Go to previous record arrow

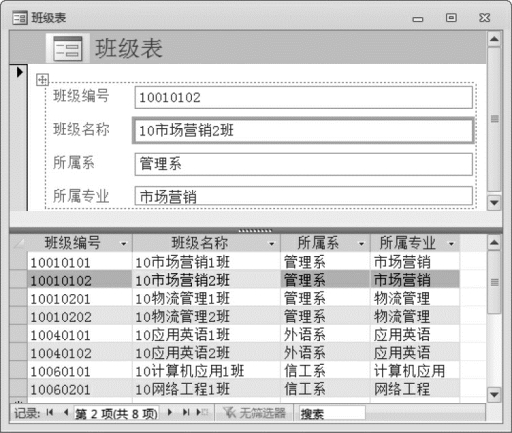[66, 412]
